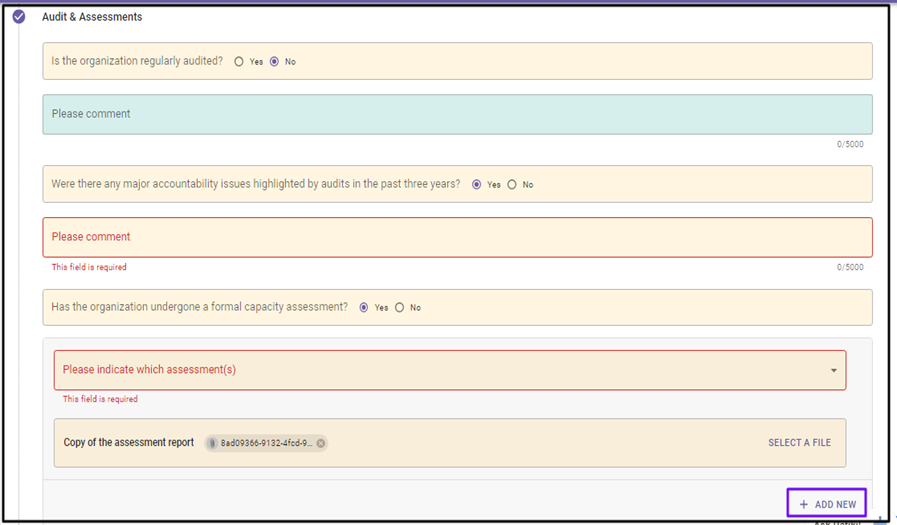Choose No for major accountability issues question

click(512, 185)
